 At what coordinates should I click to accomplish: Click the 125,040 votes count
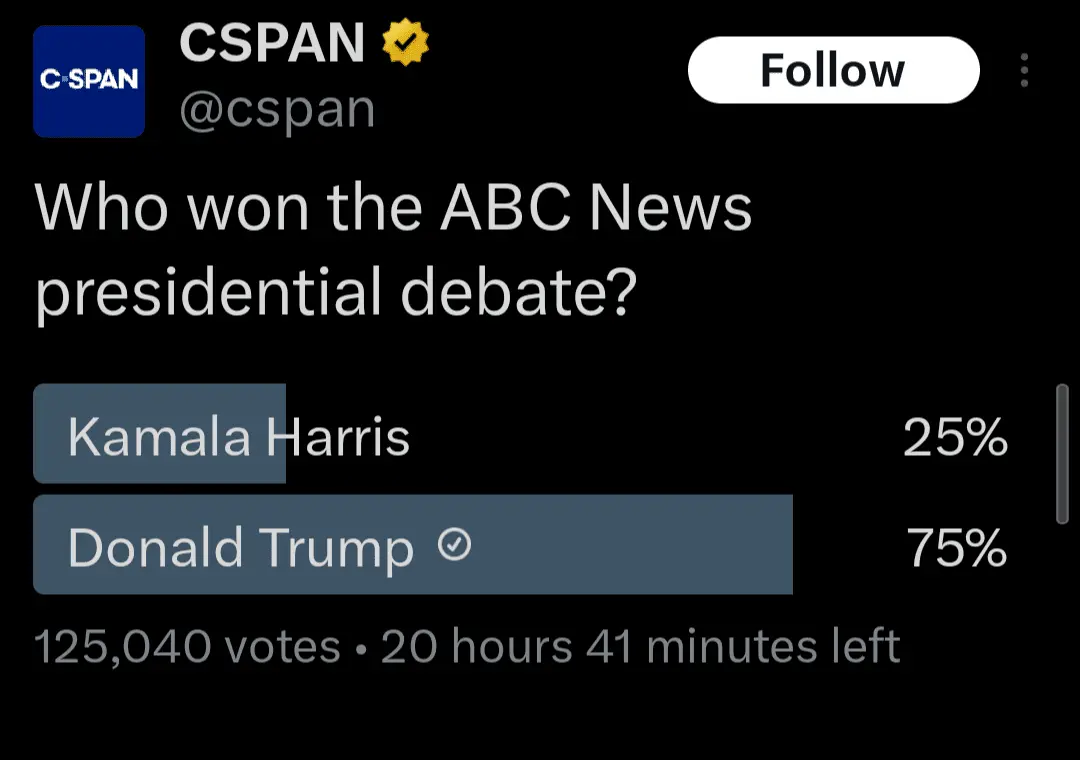187,647
